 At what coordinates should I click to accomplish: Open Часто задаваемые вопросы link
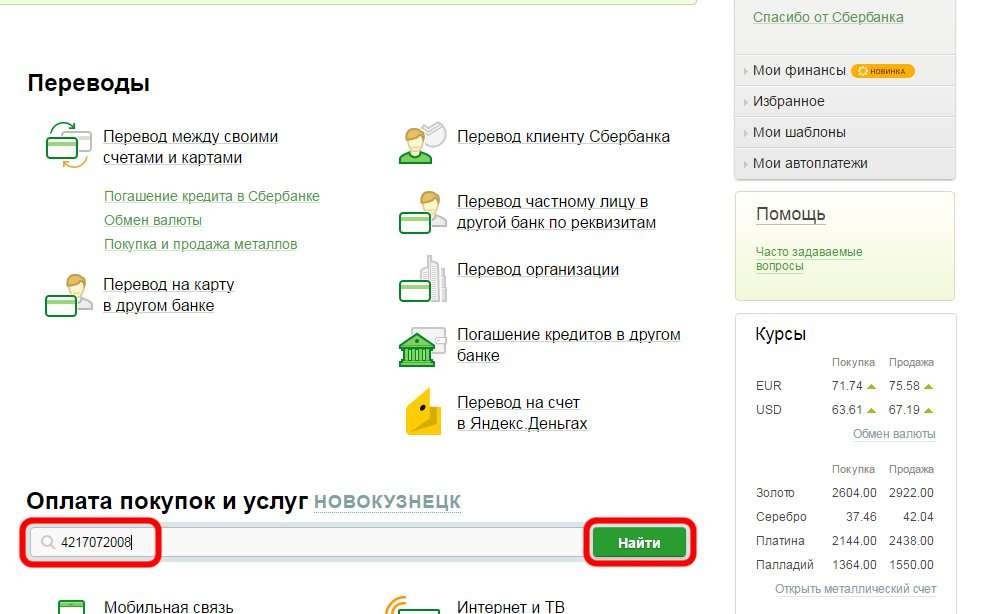coord(809,258)
